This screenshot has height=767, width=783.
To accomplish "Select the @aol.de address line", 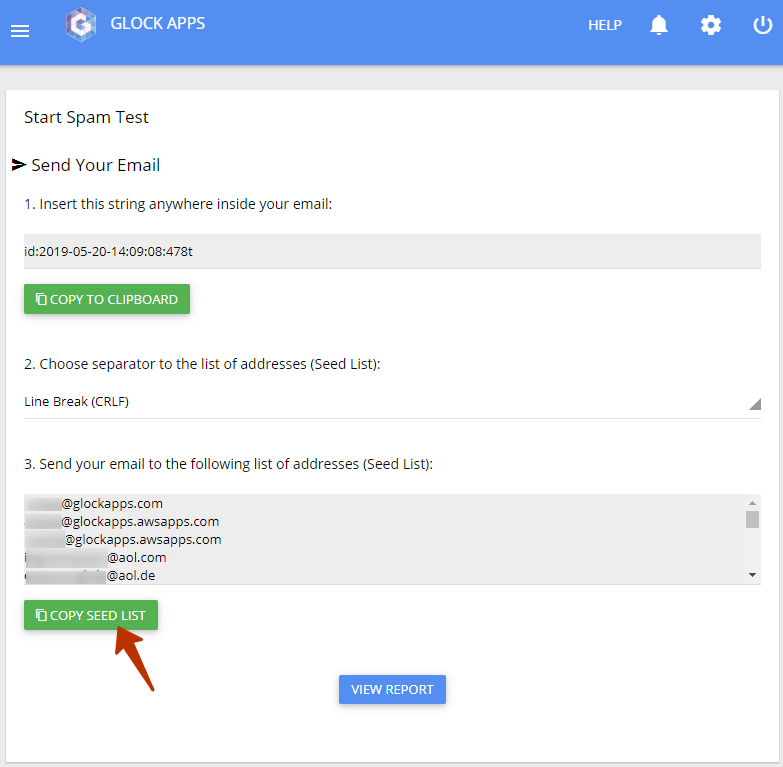I will coord(90,575).
